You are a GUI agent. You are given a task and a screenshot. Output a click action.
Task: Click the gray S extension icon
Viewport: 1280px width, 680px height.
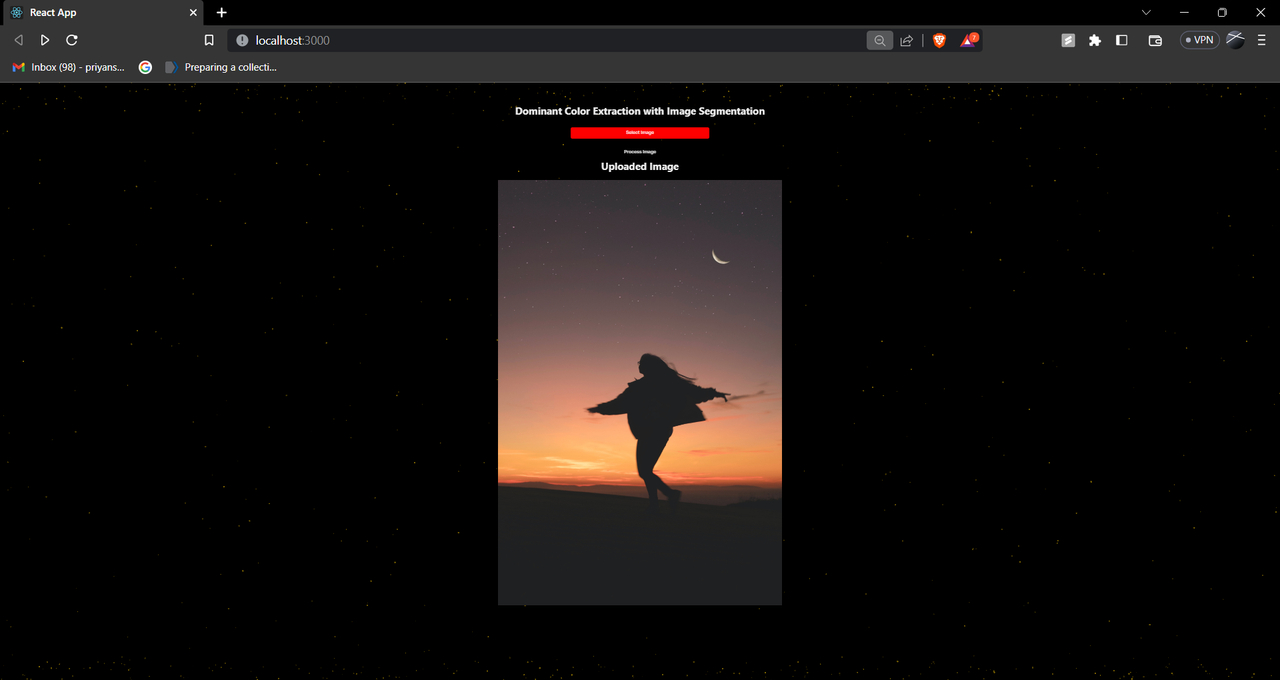[x=1068, y=40]
